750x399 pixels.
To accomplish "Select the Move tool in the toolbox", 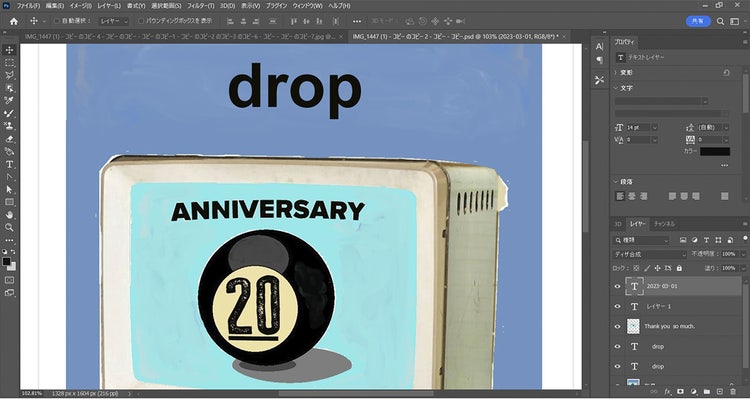I will [x=9, y=50].
